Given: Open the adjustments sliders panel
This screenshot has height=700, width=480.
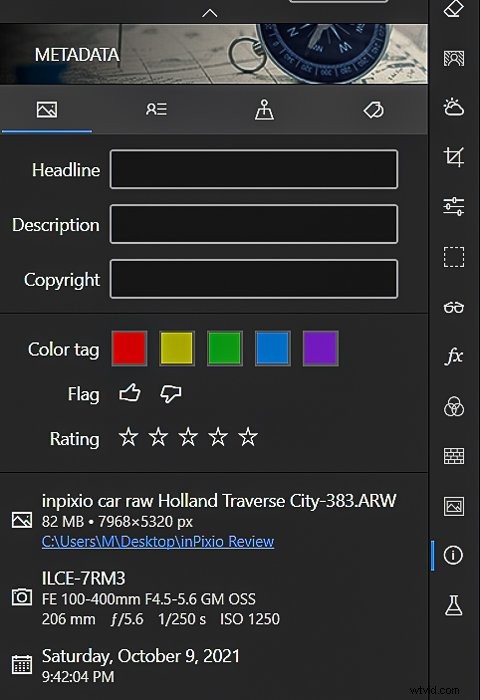Looking at the screenshot, I should tap(454, 207).
